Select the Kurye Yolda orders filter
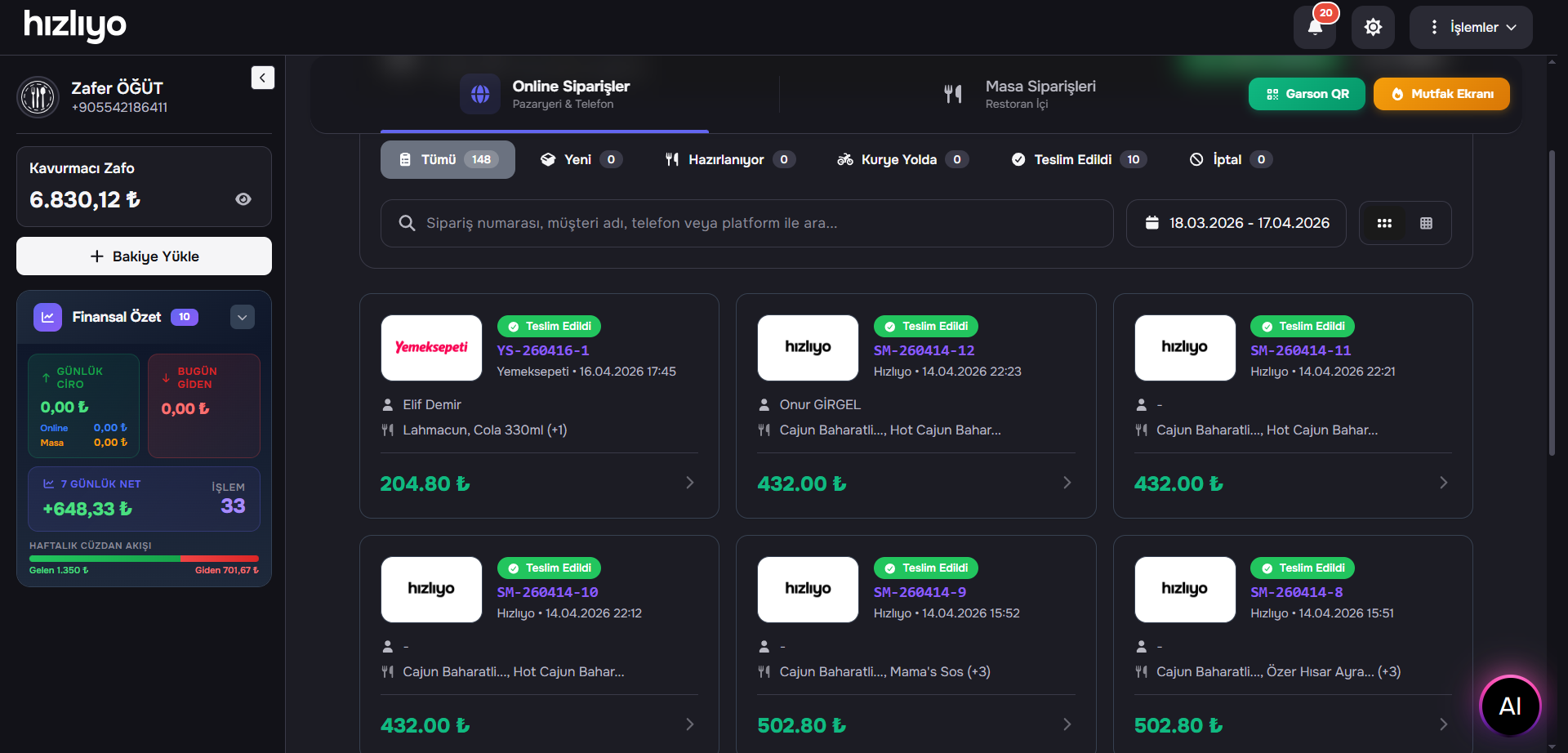The image size is (1568, 753). (902, 159)
